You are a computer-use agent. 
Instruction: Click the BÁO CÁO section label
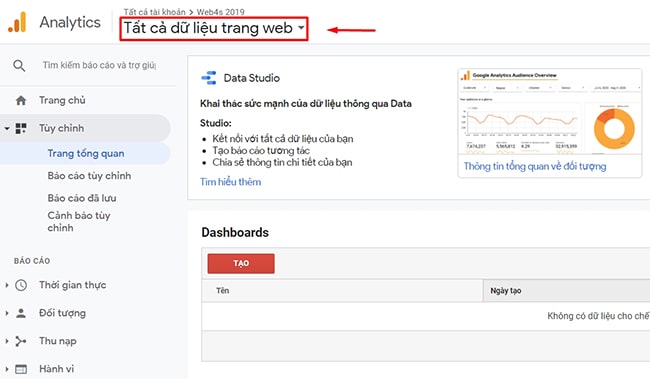32,261
